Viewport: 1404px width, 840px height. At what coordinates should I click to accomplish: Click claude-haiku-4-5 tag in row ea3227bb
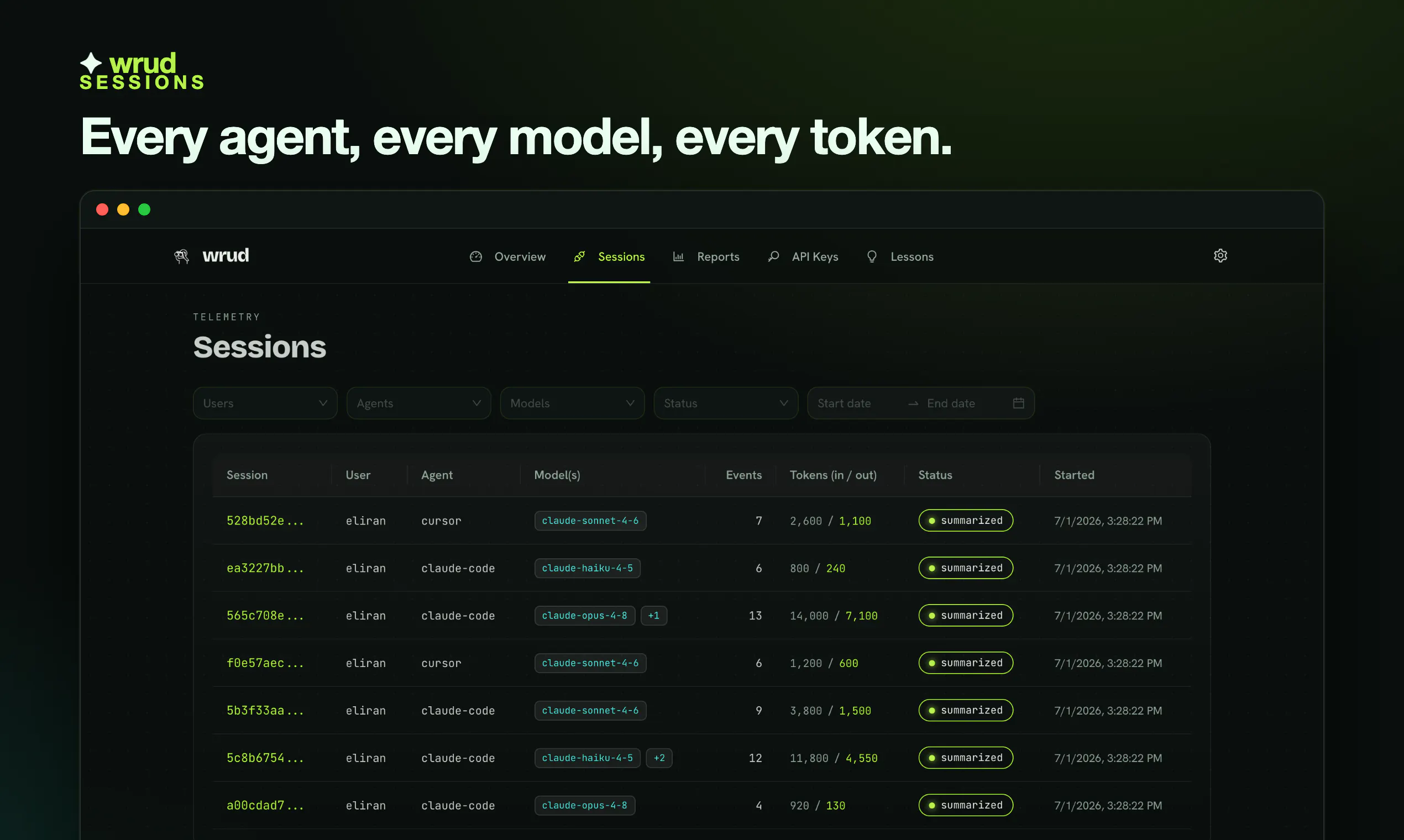pos(588,568)
